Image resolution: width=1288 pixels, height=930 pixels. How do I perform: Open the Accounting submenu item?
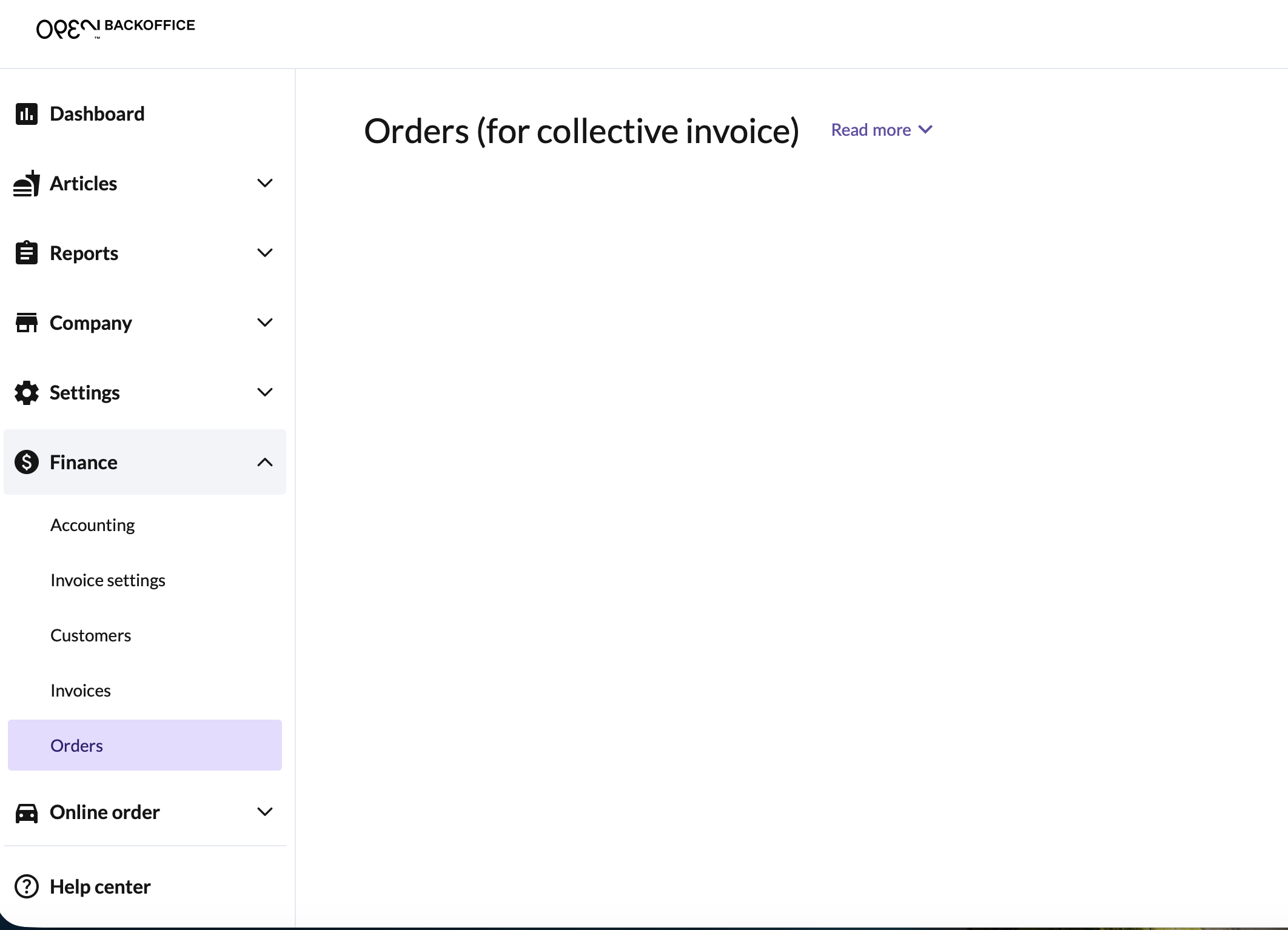93,525
